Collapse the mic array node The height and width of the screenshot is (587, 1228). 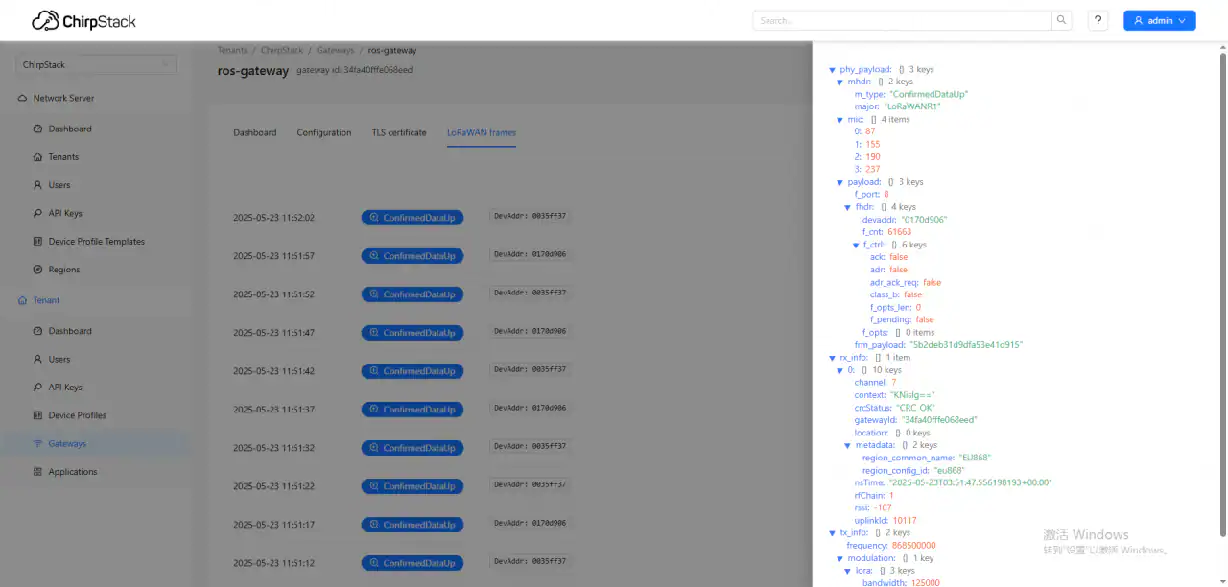[x=840, y=120]
